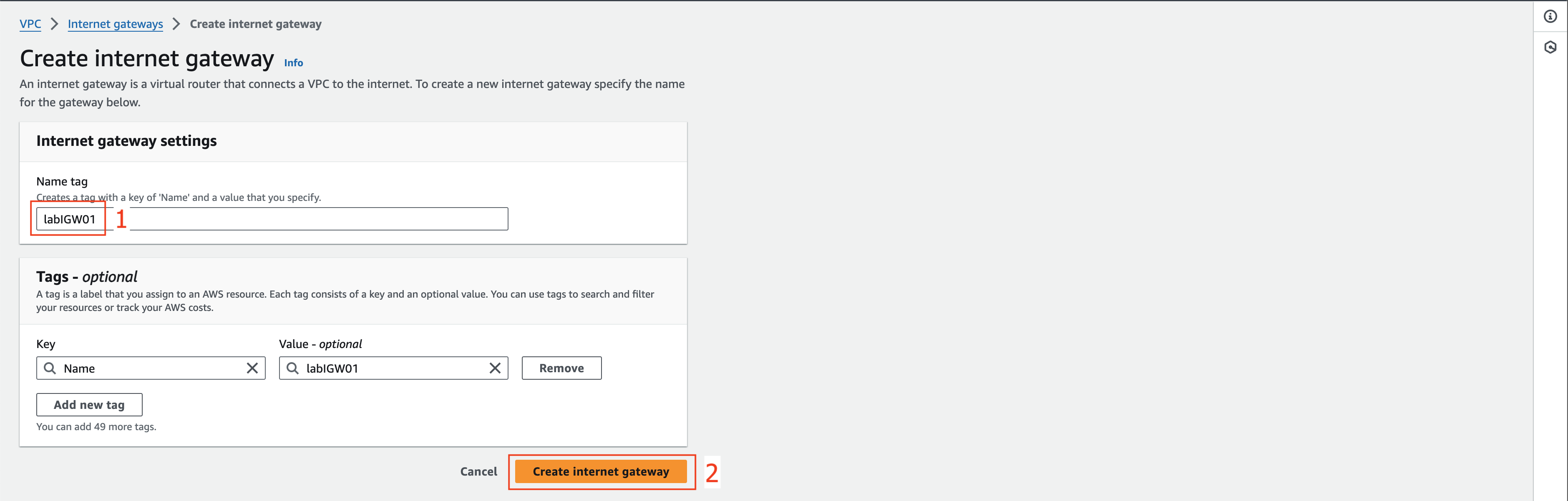Add a new tag
1568x501 pixels.
pos(89,404)
